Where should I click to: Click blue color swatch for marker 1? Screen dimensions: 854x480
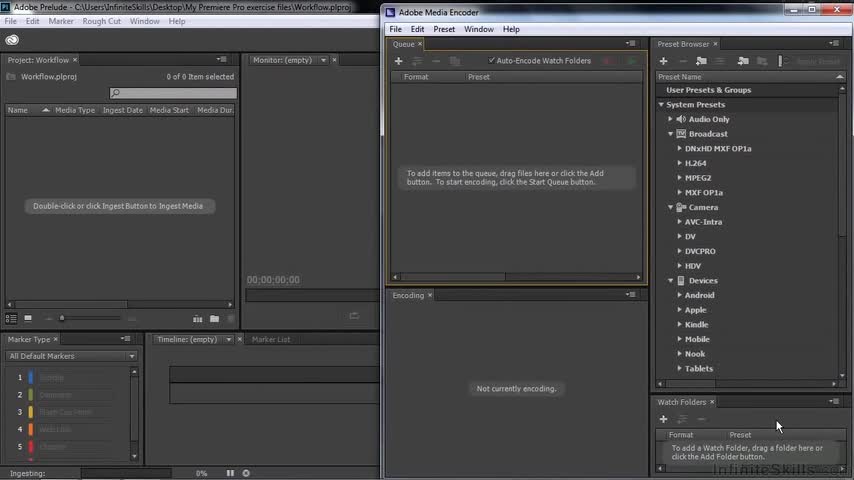30,377
